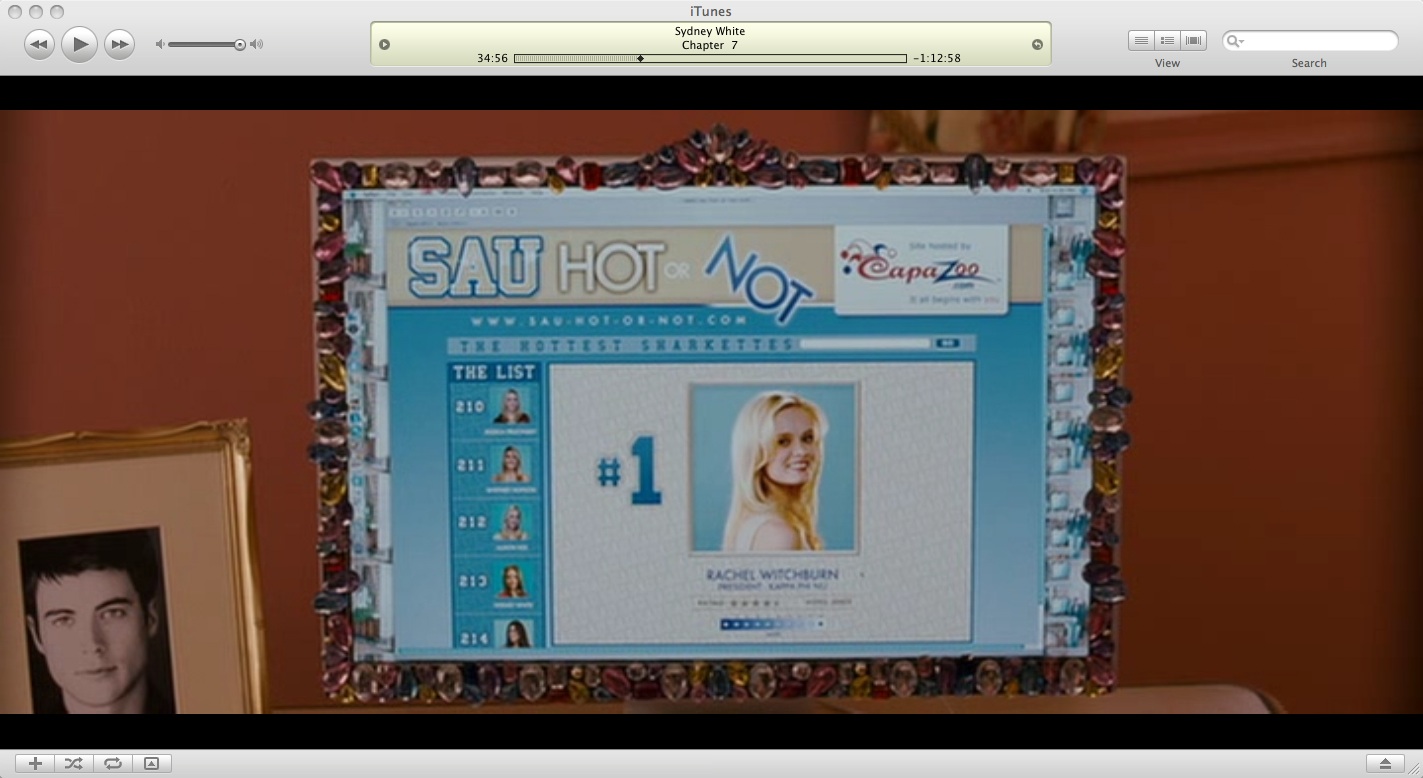This screenshot has width=1423, height=778.
Task: Click the rewind previous button
Action: click(x=39, y=44)
